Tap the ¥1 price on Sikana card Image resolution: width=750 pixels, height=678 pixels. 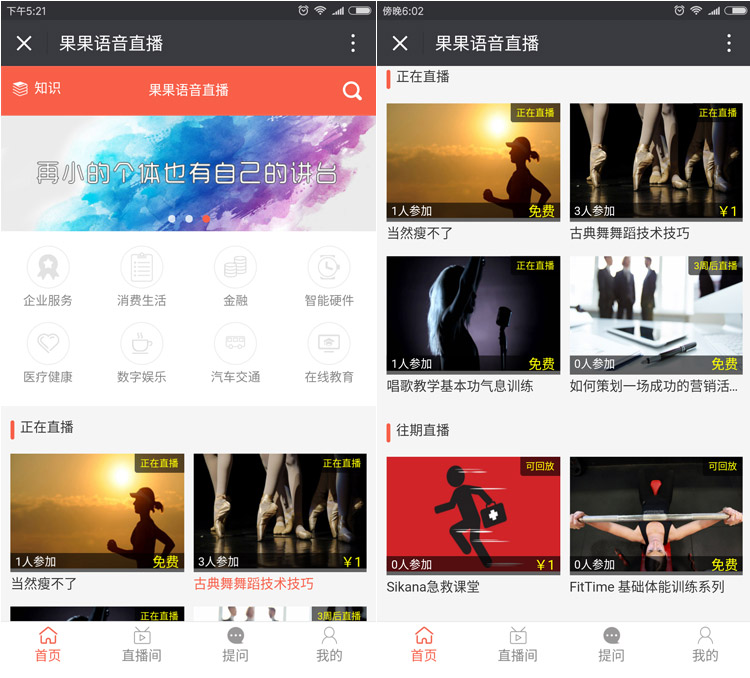click(x=545, y=565)
